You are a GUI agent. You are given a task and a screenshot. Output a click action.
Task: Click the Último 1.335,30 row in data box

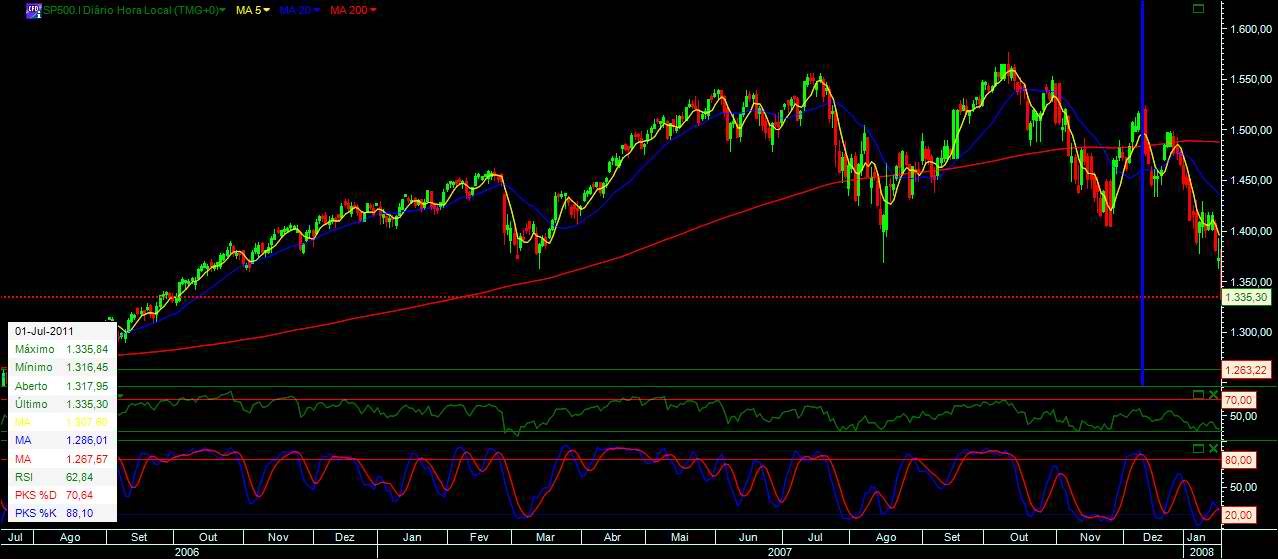coord(60,404)
